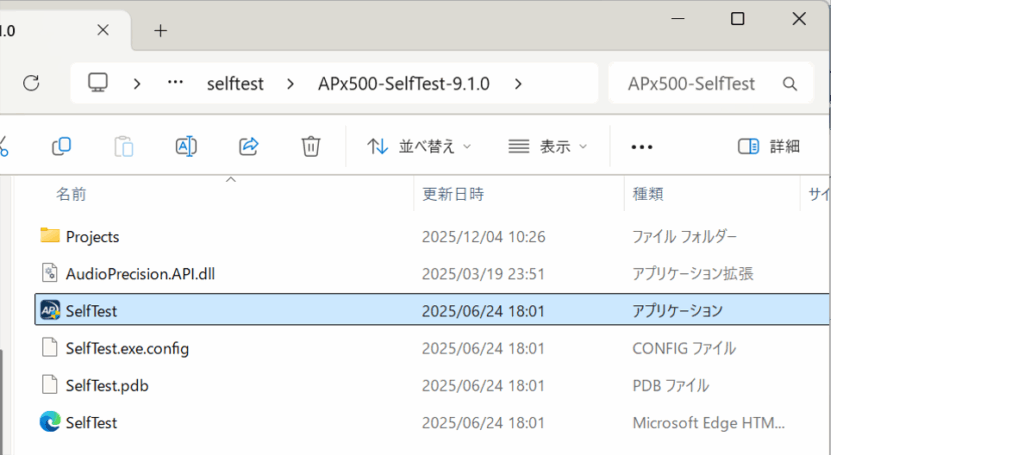Viewport: 1024px width, 455px height.
Task: Go to selftest folder in breadcrumb
Action: pos(235,83)
